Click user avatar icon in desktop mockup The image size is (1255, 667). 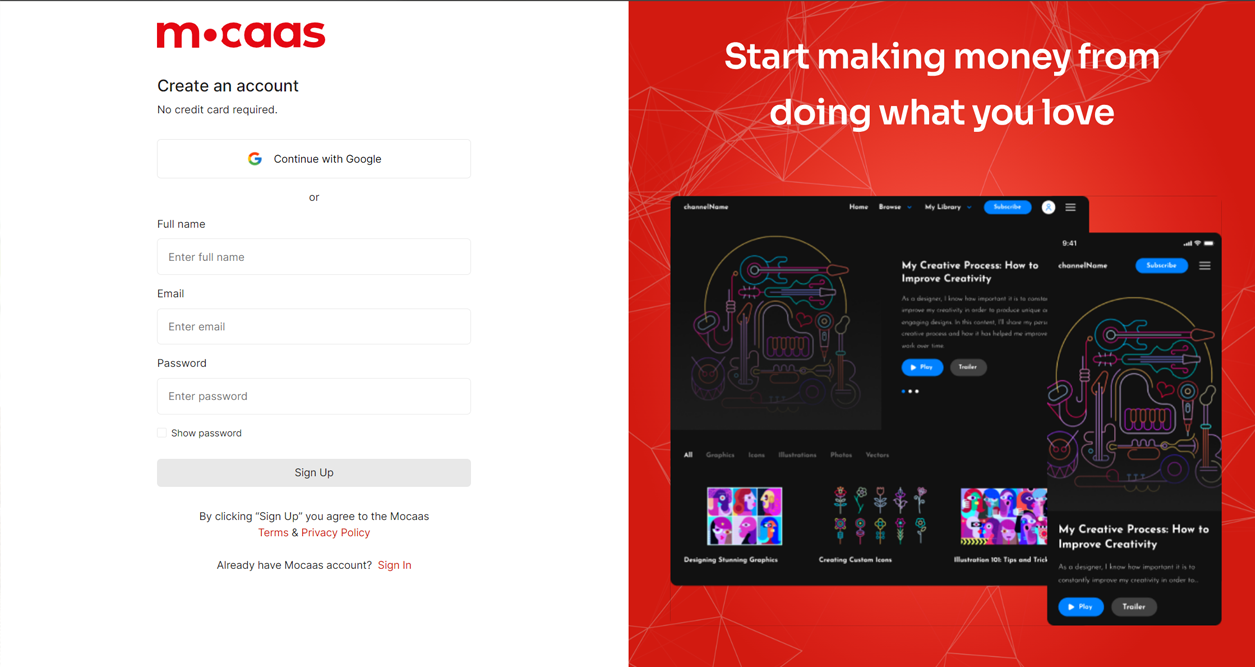coord(1048,207)
